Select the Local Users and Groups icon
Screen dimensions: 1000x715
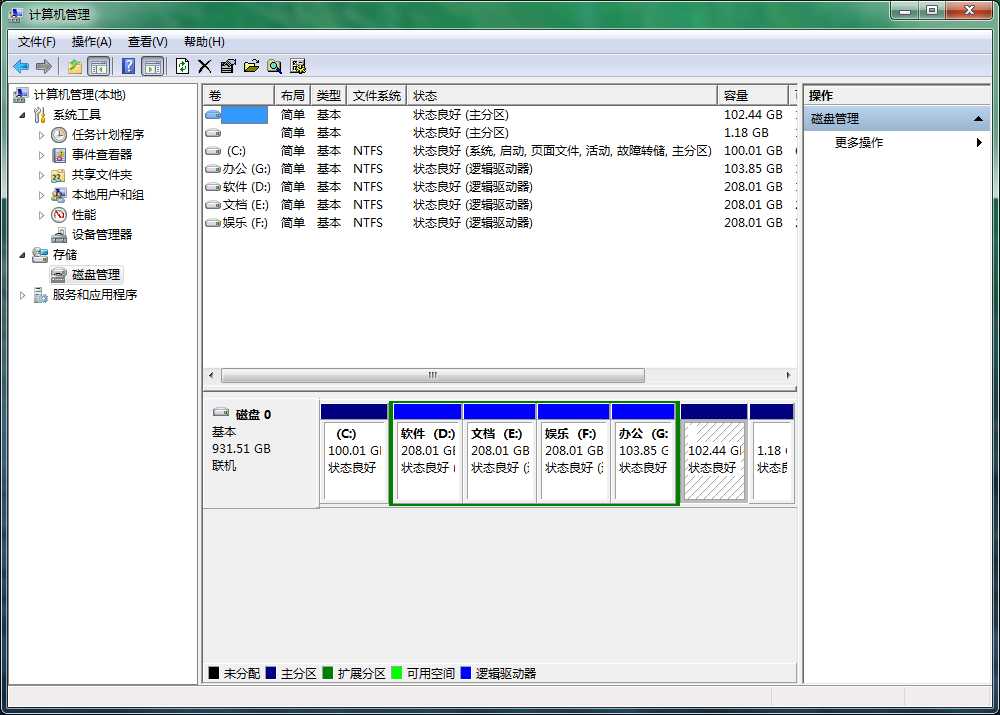click(59, 195)
